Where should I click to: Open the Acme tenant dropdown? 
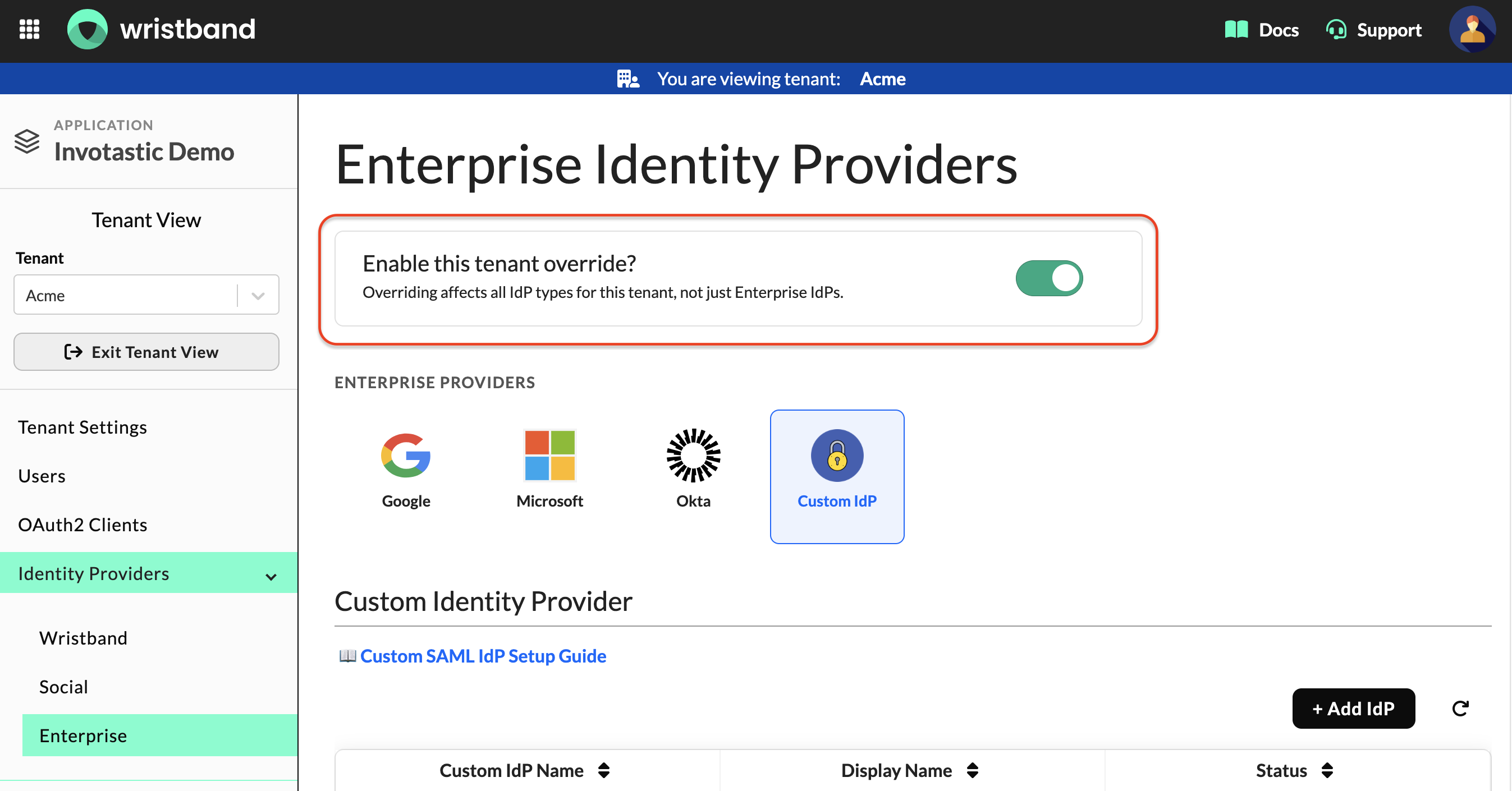[x=146, y=295]
